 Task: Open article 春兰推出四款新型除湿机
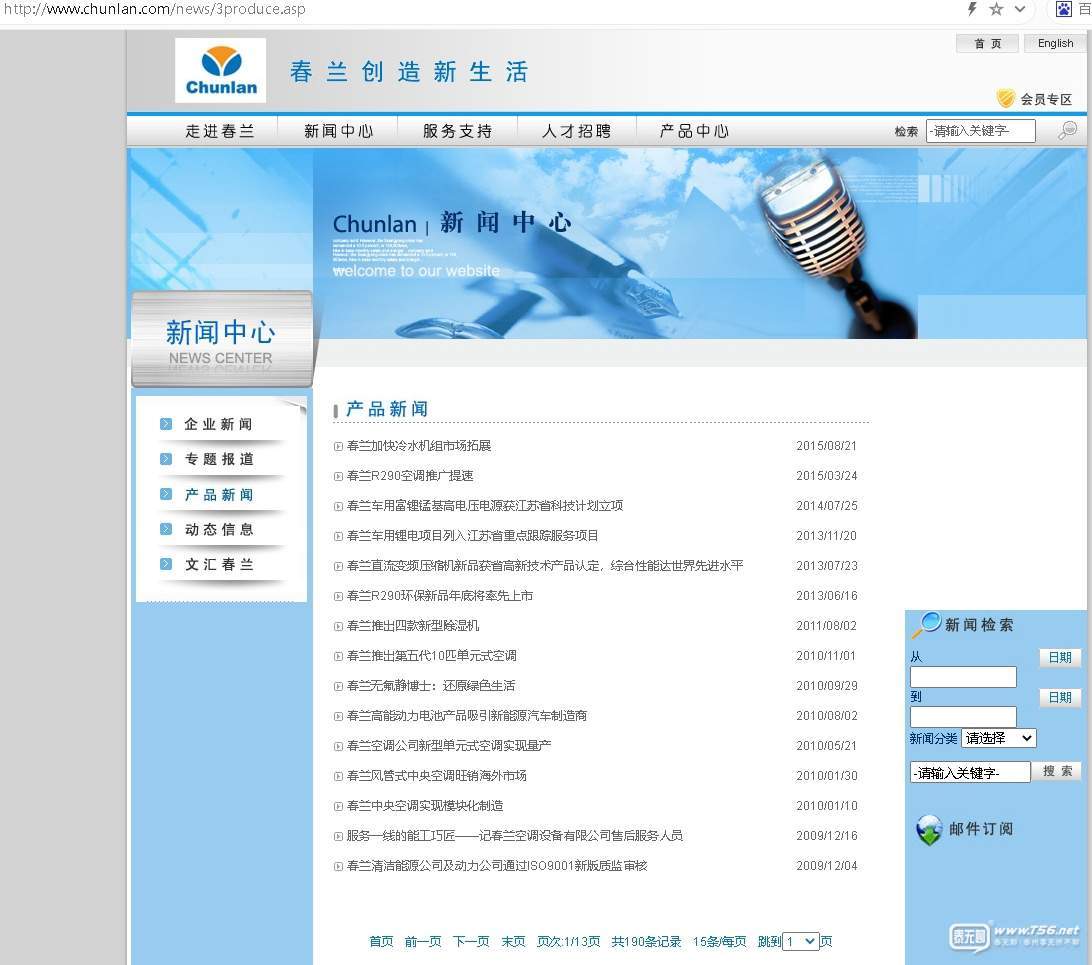tap(412, 625)
